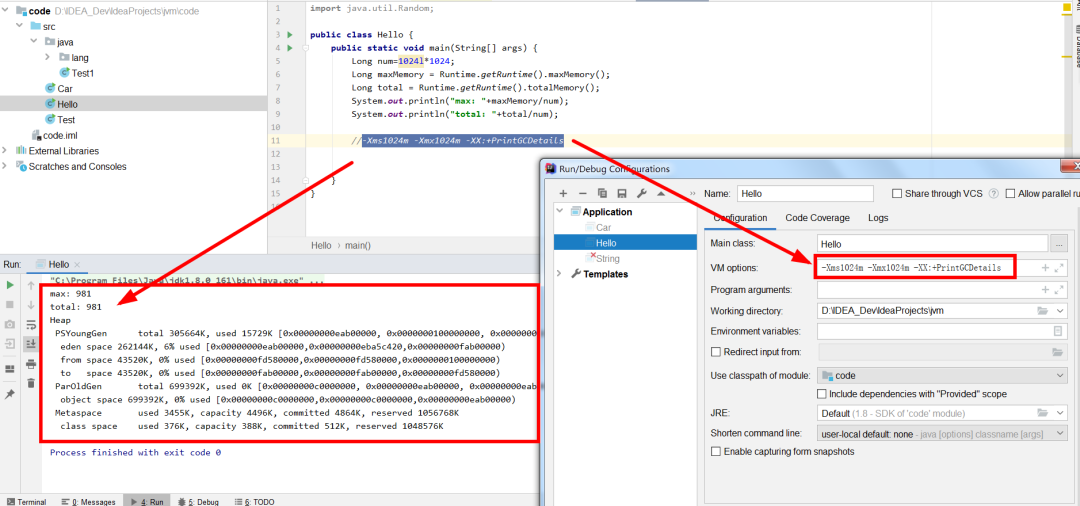Enable Share through VCS checkbox

[x=897, y=193]
